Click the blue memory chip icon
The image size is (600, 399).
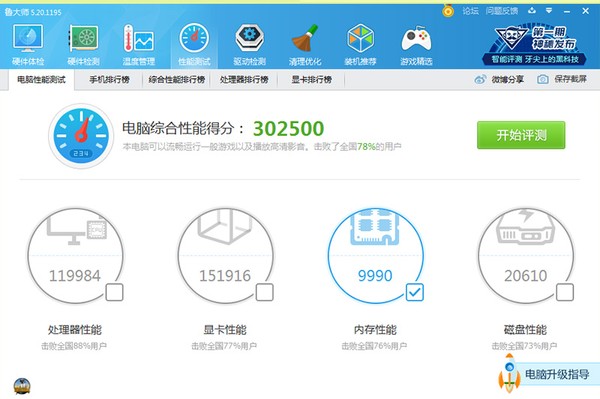click(375, 227)
